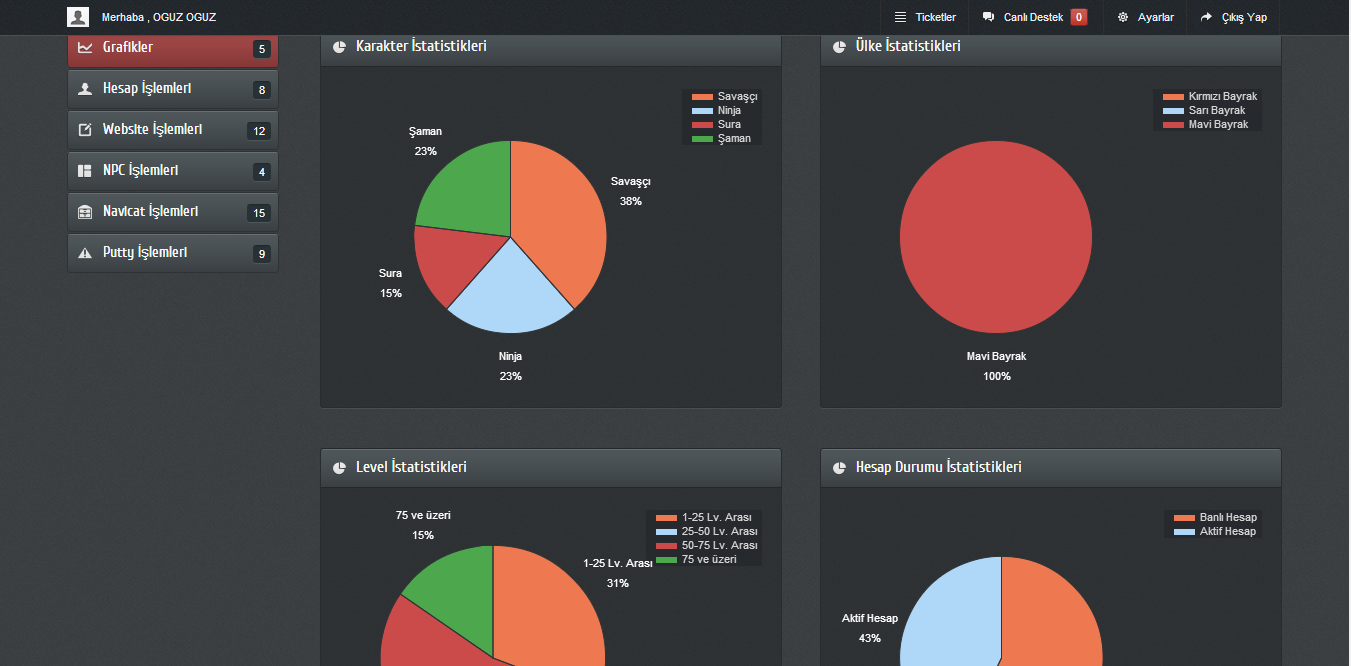
Task: Click the Savaşçı orange legend swatch
Action: [702, 97]
